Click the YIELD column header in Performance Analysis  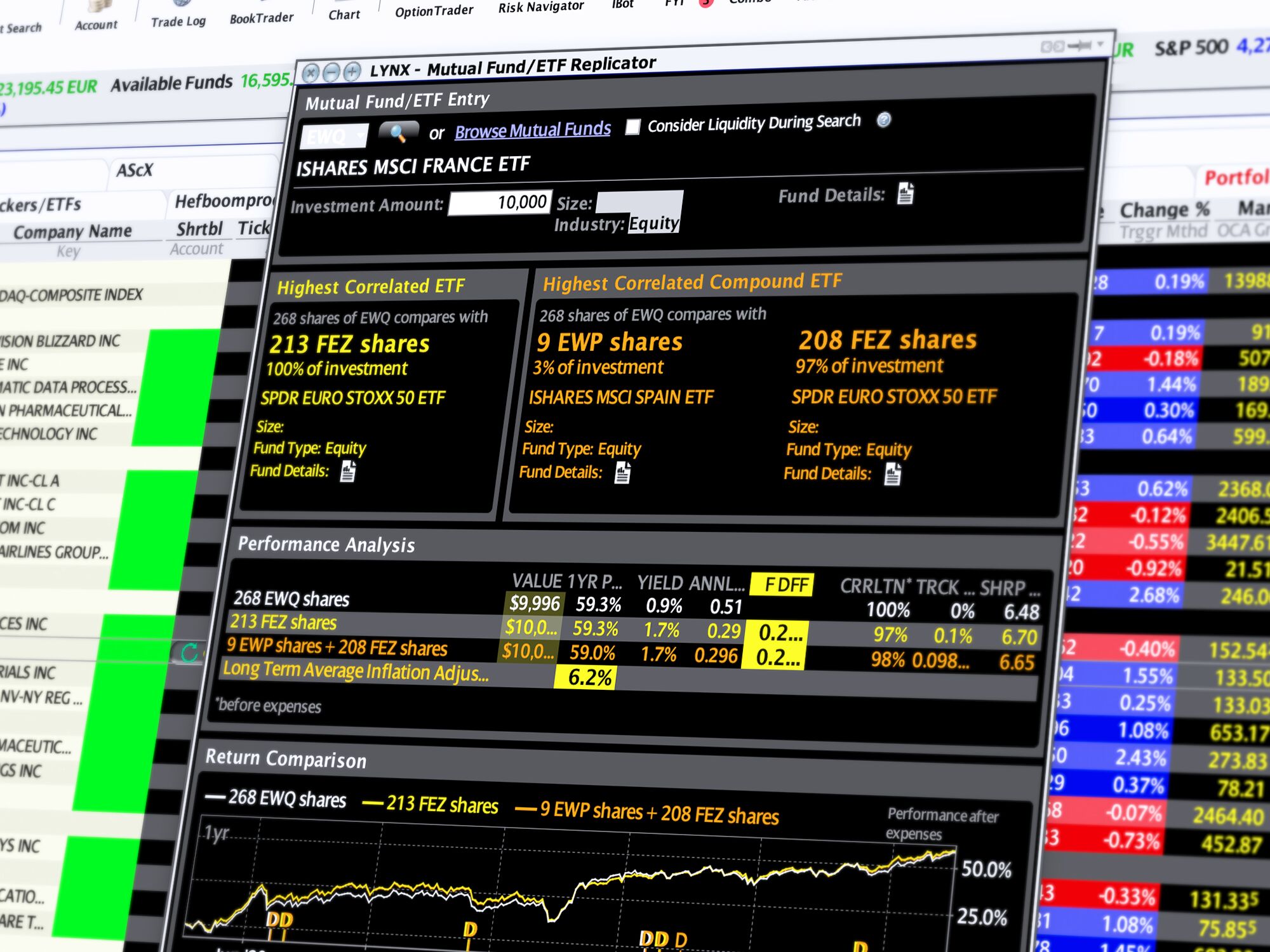point(660,583)
